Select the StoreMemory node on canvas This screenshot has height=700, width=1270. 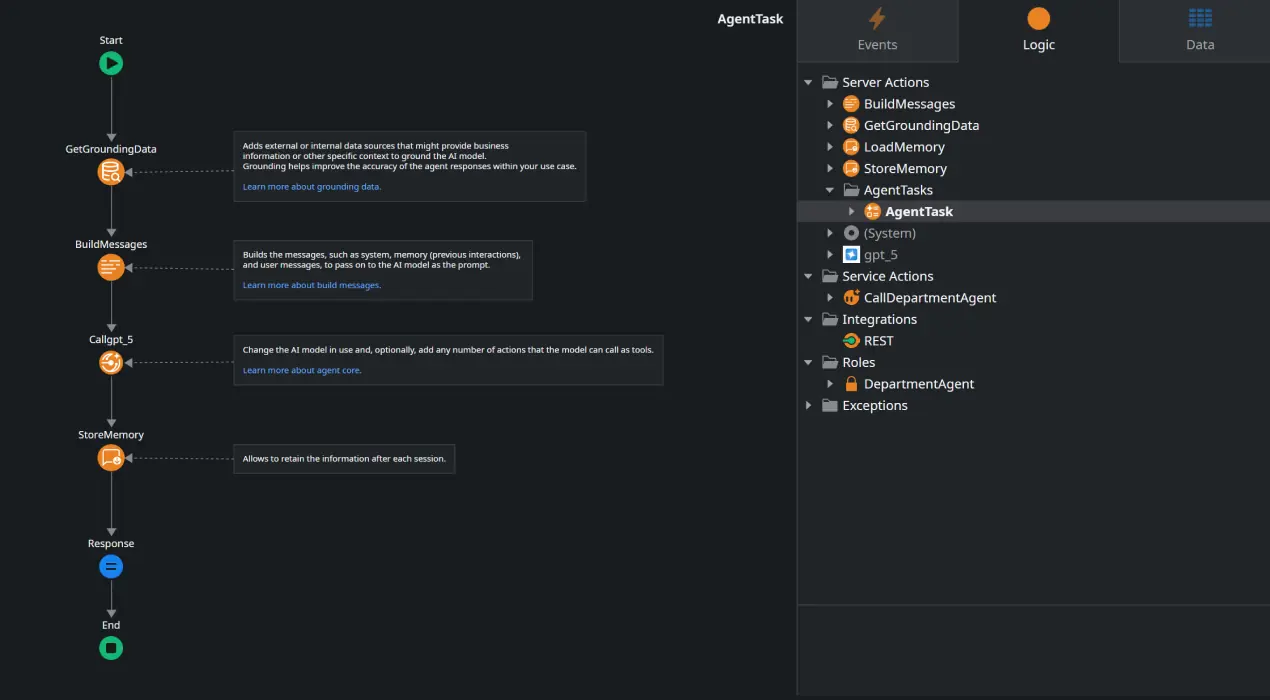coord(111,458)
